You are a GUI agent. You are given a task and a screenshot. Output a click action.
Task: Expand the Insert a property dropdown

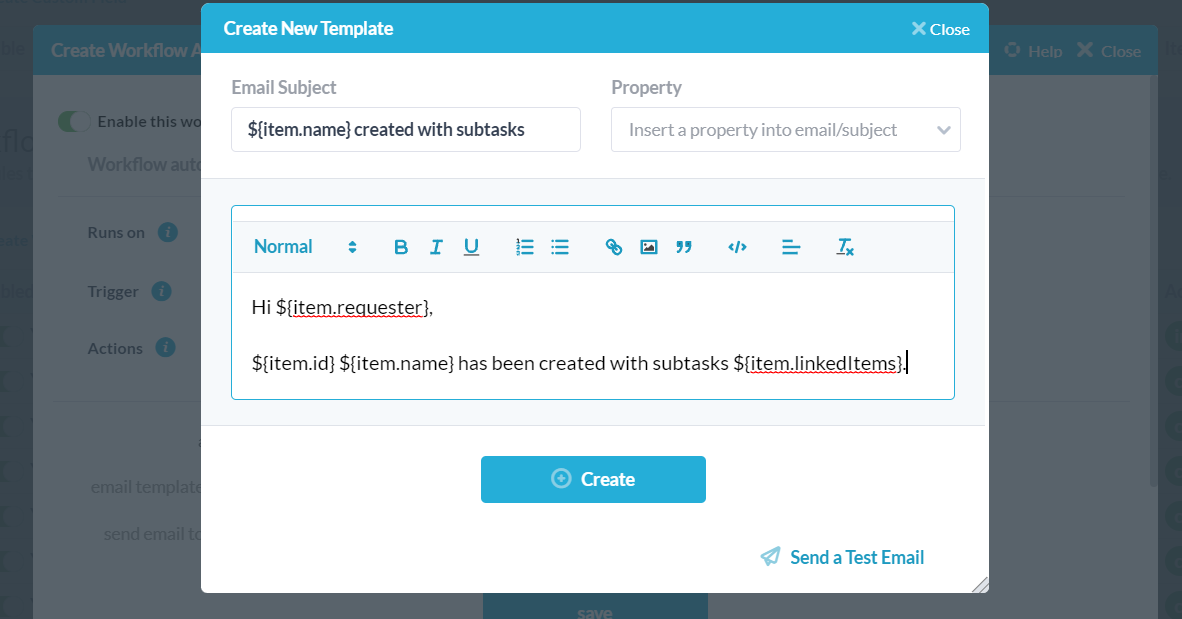pyautogui.click(x=785, y=130)
